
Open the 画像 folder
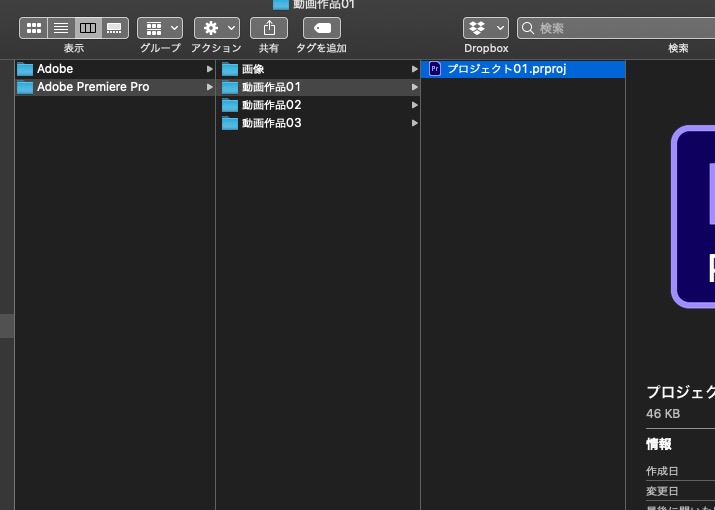[253, 69]
